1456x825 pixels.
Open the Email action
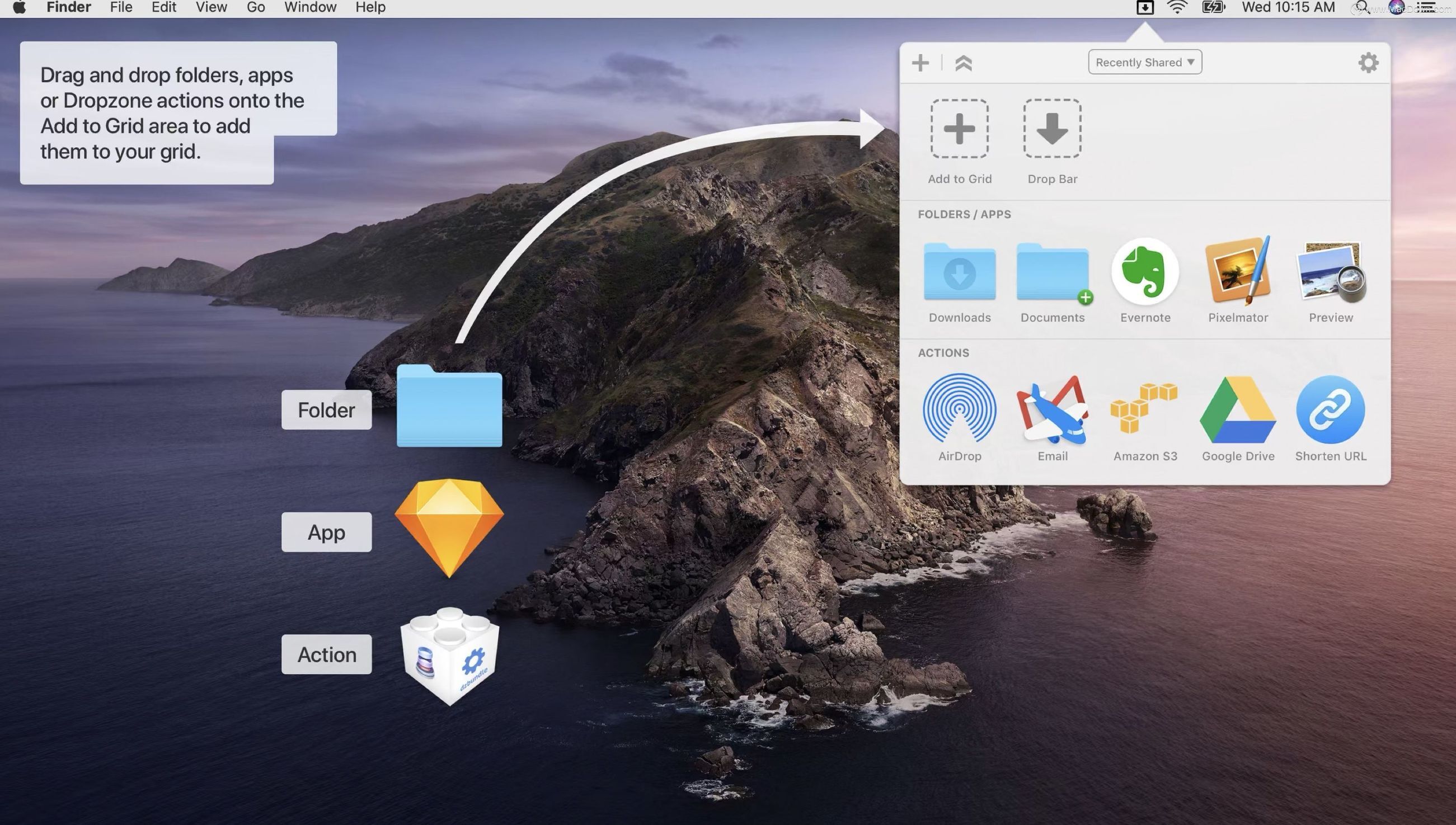1052,409
